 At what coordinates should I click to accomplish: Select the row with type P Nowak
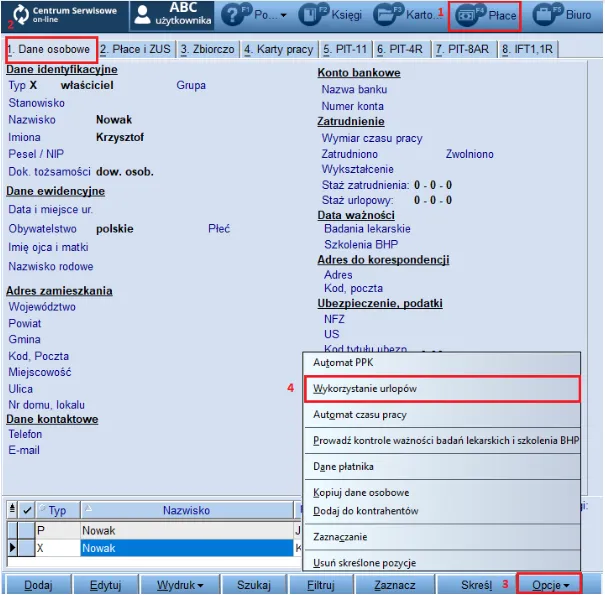click(150, 530)
